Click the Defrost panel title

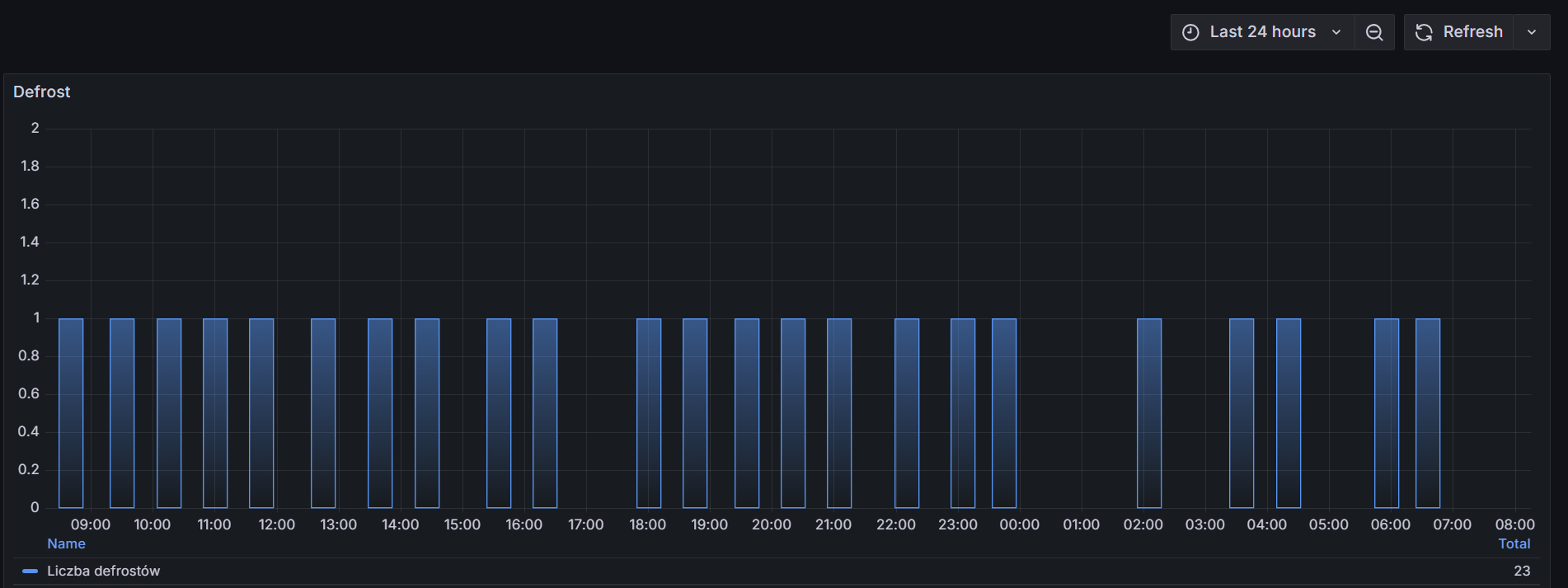(42, 92)
